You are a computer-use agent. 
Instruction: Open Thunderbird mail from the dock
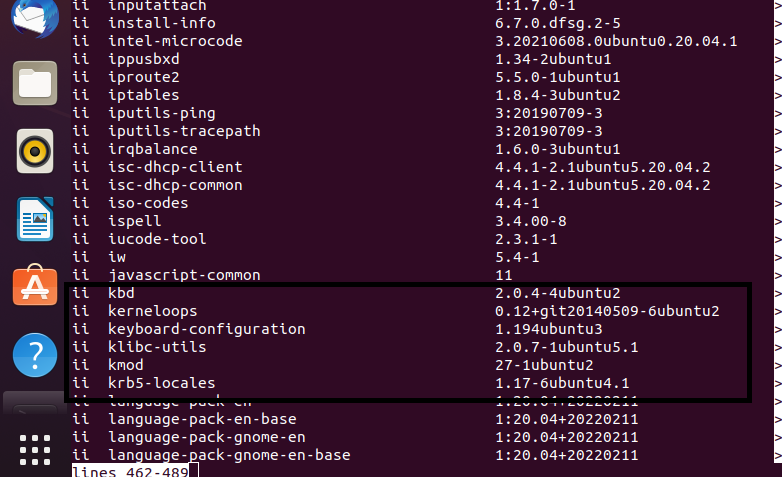pos(35,17)
